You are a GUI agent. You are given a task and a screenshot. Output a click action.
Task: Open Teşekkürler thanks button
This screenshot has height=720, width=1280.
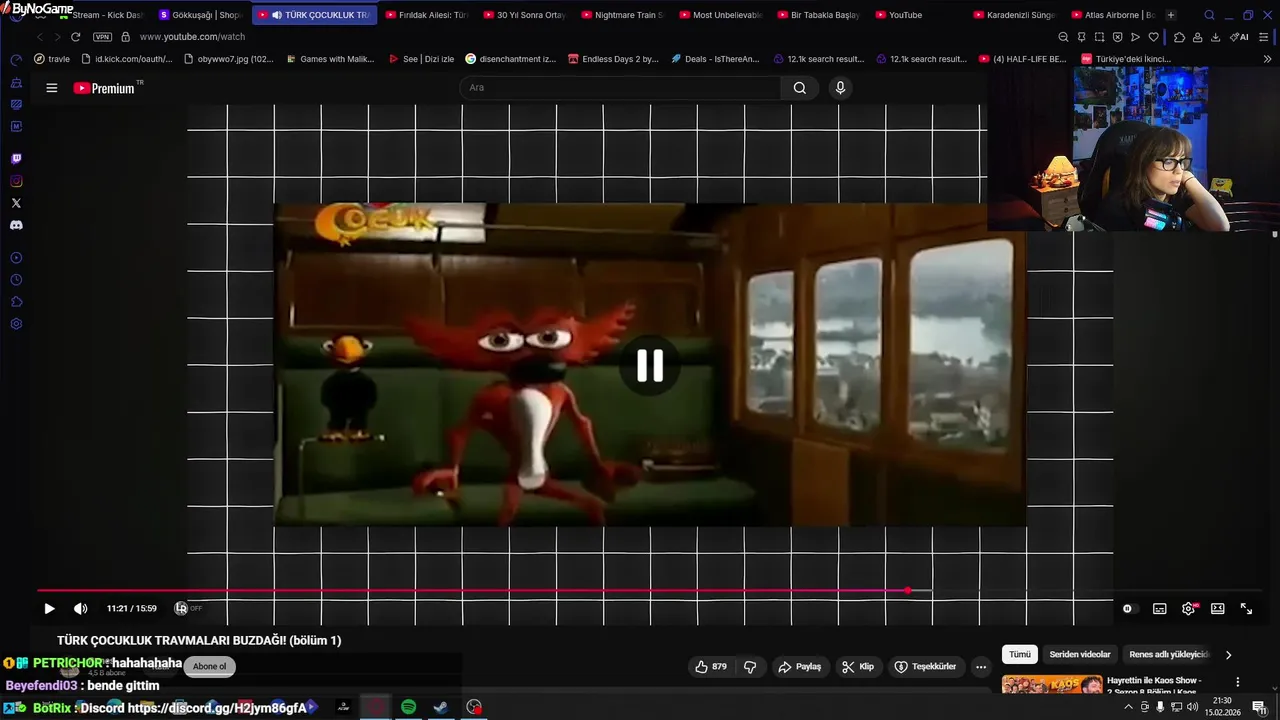pyautogui.click(x=925, y=667)
